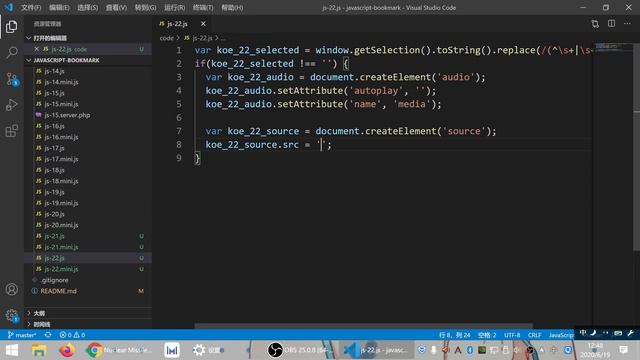Open the .gitignore file
The height and width of the screenshot is (360, 640).
point(55,280)
